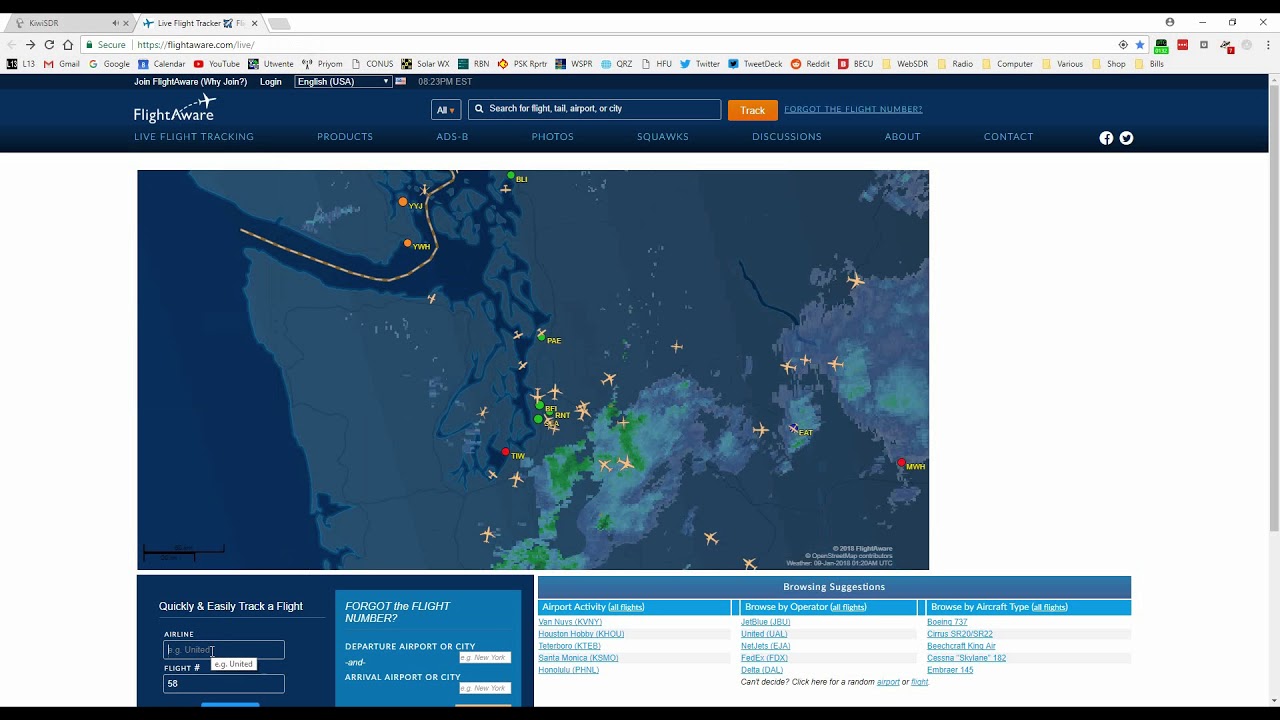Image resolution: width=1280 pixels, height=720 pixels.
Task: Open the All search filter dropdown
Action: 445,110
